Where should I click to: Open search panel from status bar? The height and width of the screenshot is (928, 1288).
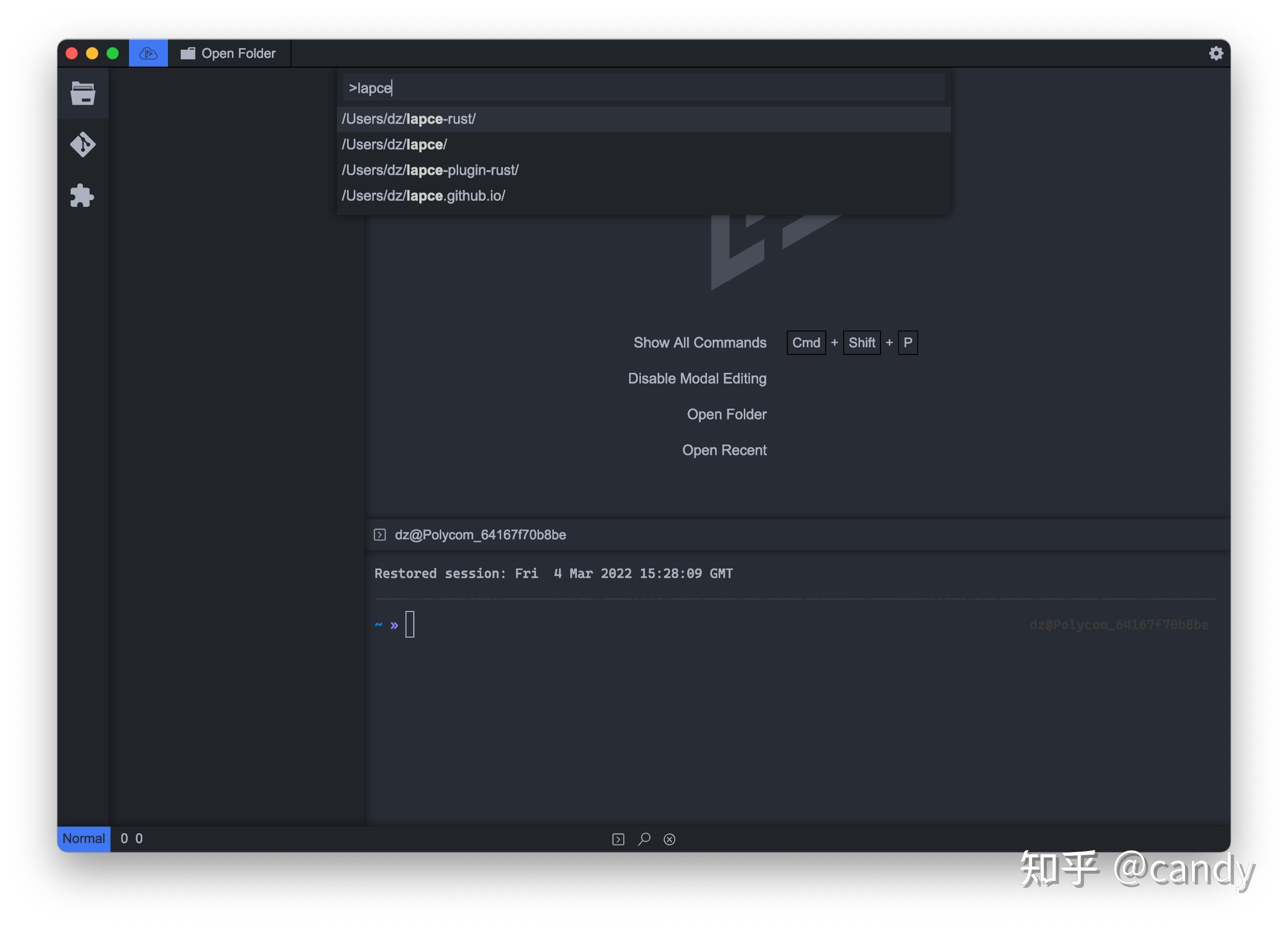coord(644,839)
